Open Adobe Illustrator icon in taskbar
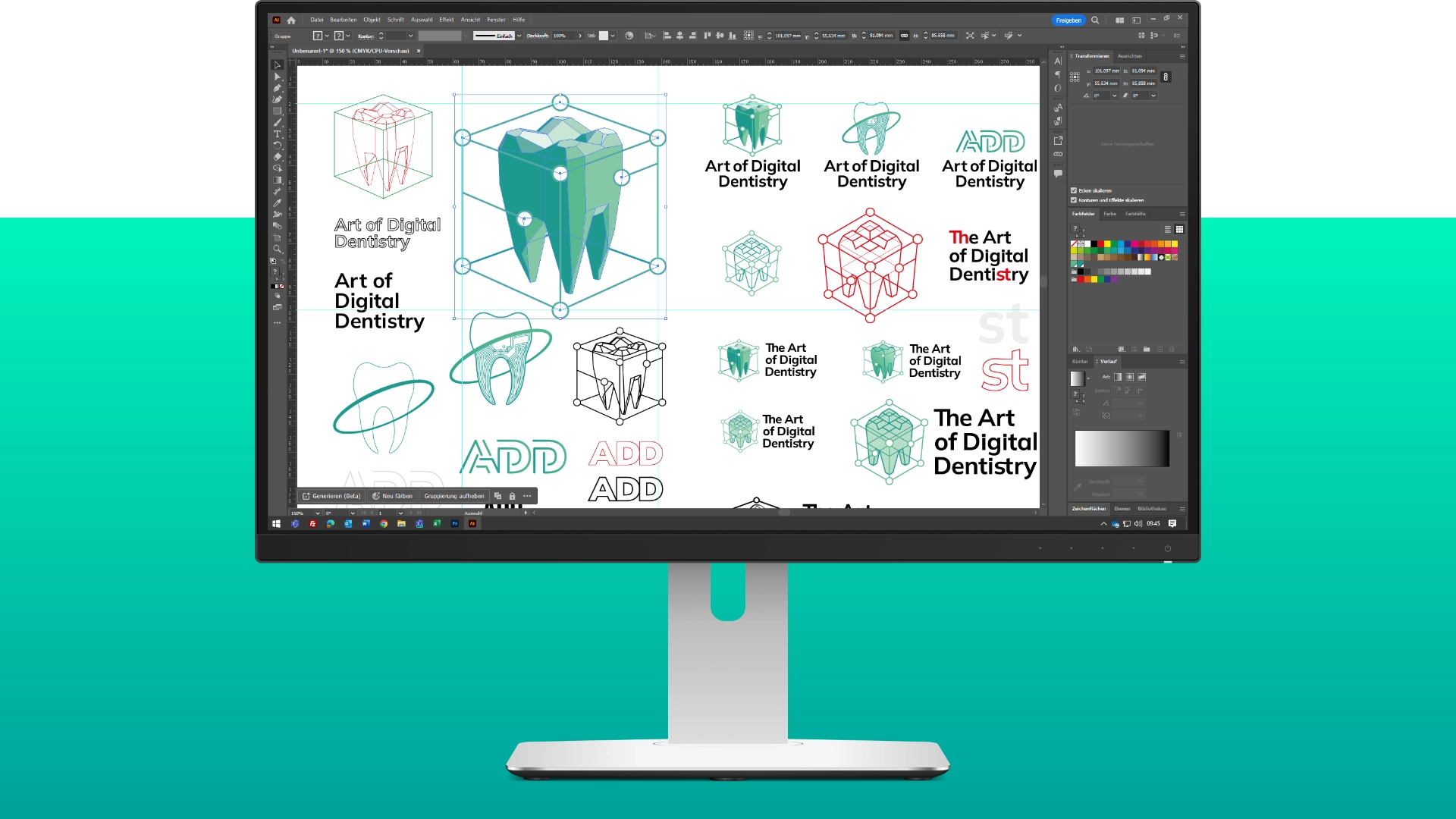 coord(472,523)
